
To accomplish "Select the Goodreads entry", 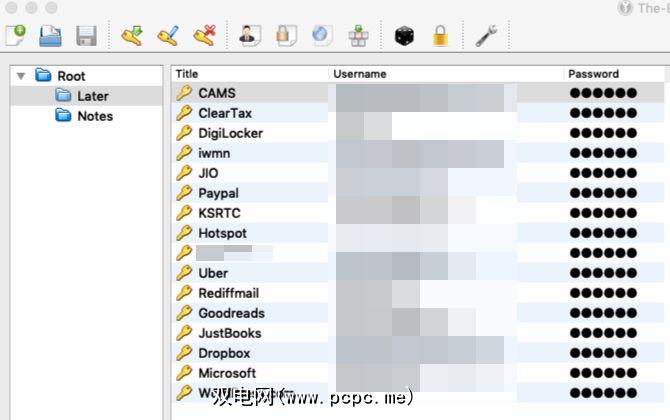I will coord(418,313).
